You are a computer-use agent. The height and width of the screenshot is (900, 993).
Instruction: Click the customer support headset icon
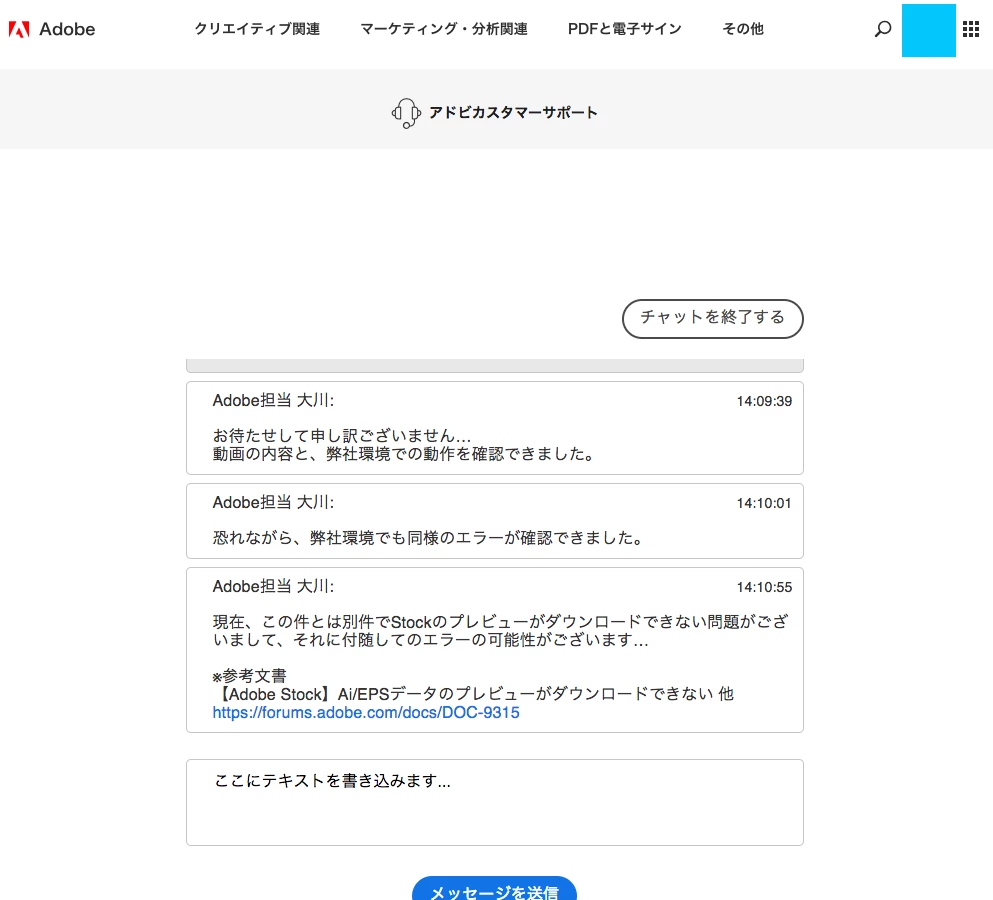pyautogui.click(x=406, y=113)
